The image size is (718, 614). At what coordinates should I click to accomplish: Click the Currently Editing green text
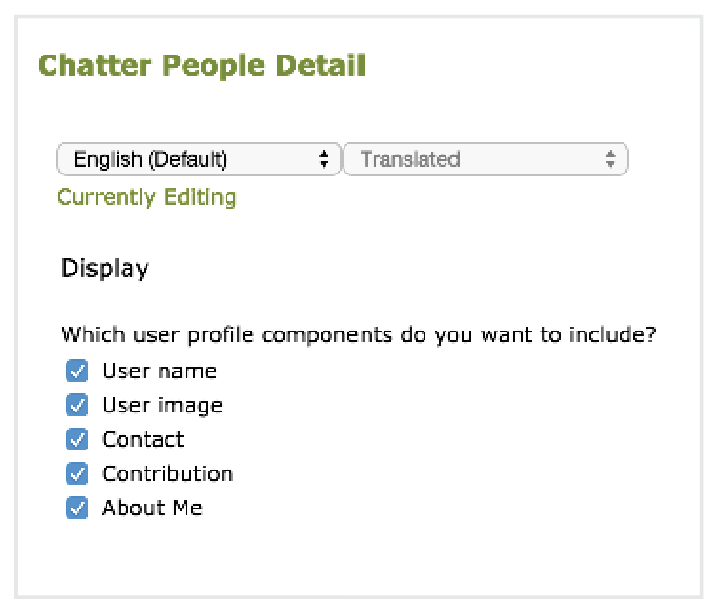[146, 197]
